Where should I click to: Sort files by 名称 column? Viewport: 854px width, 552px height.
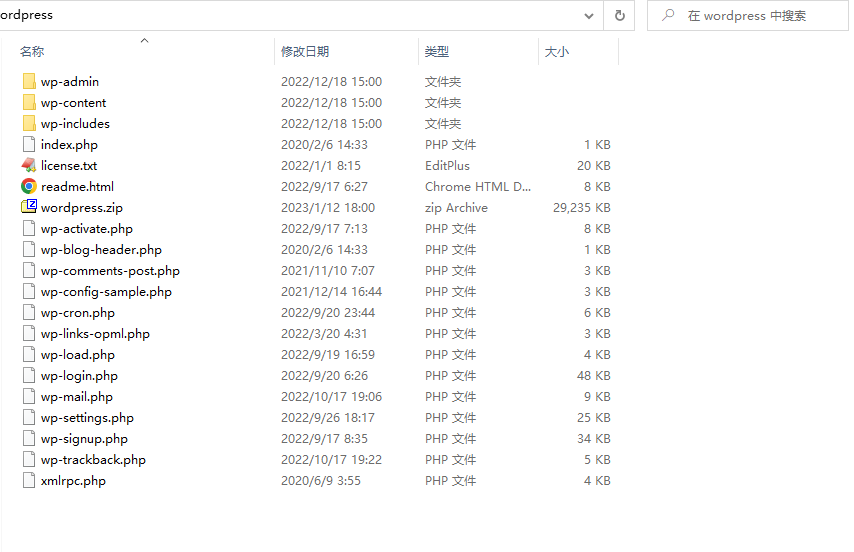pos(32,52)
